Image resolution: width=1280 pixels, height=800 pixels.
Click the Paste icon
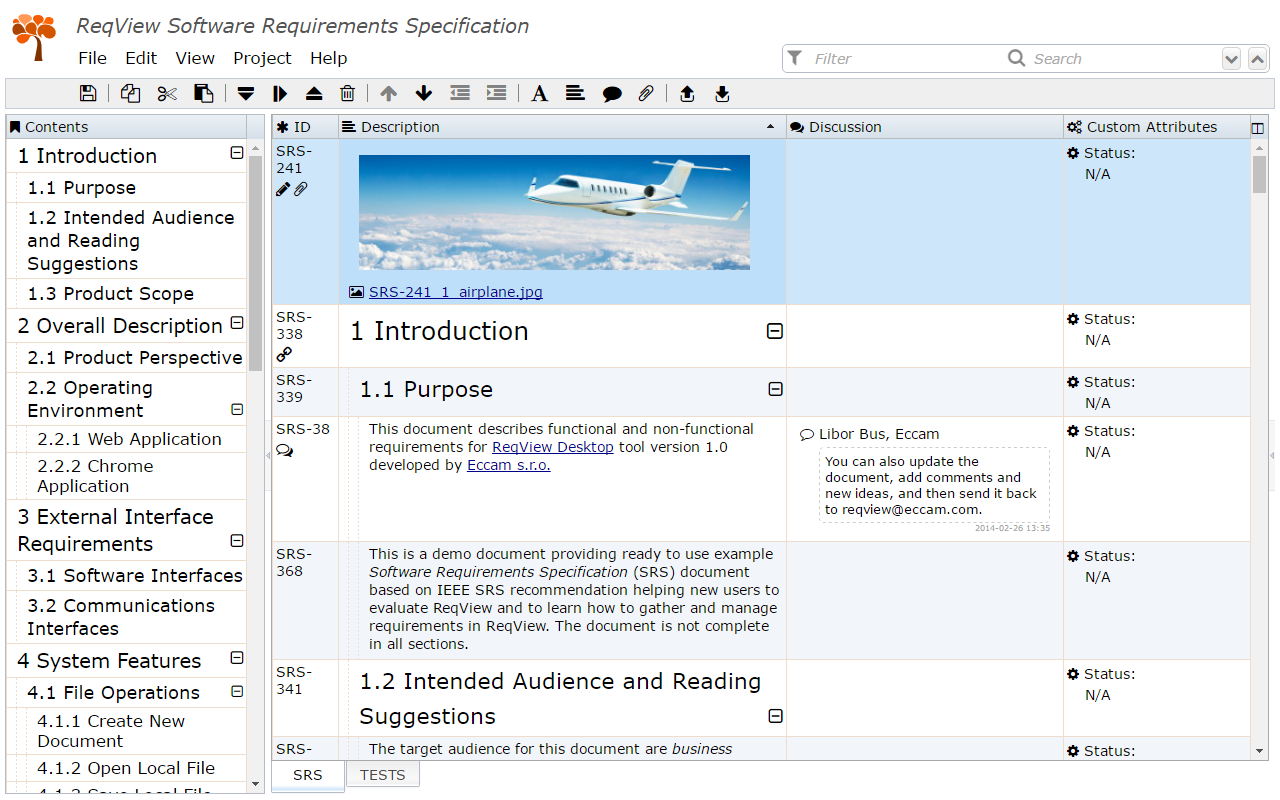[x=203, y=93]
